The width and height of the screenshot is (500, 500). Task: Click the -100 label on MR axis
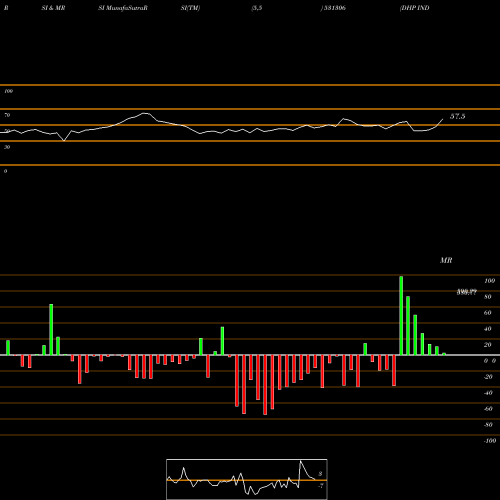(490, 441)
